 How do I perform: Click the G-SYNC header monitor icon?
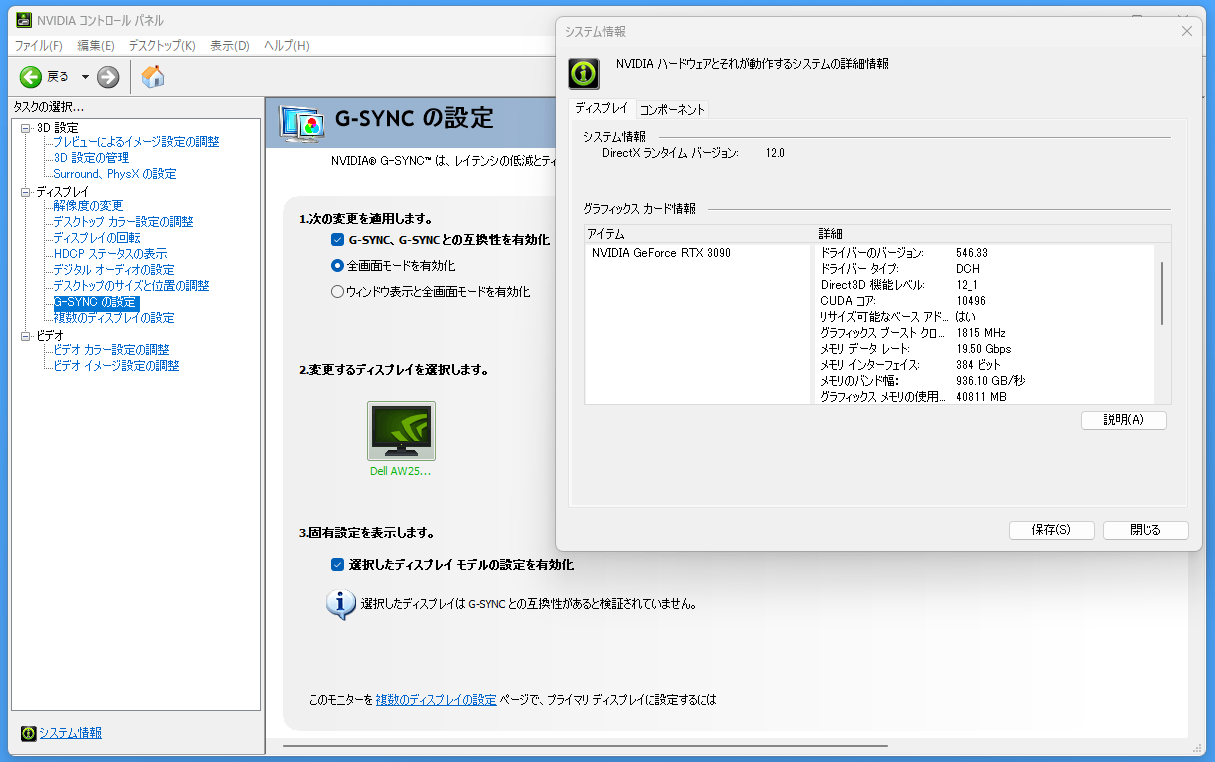pyautogui.click(x=301, y=122)
